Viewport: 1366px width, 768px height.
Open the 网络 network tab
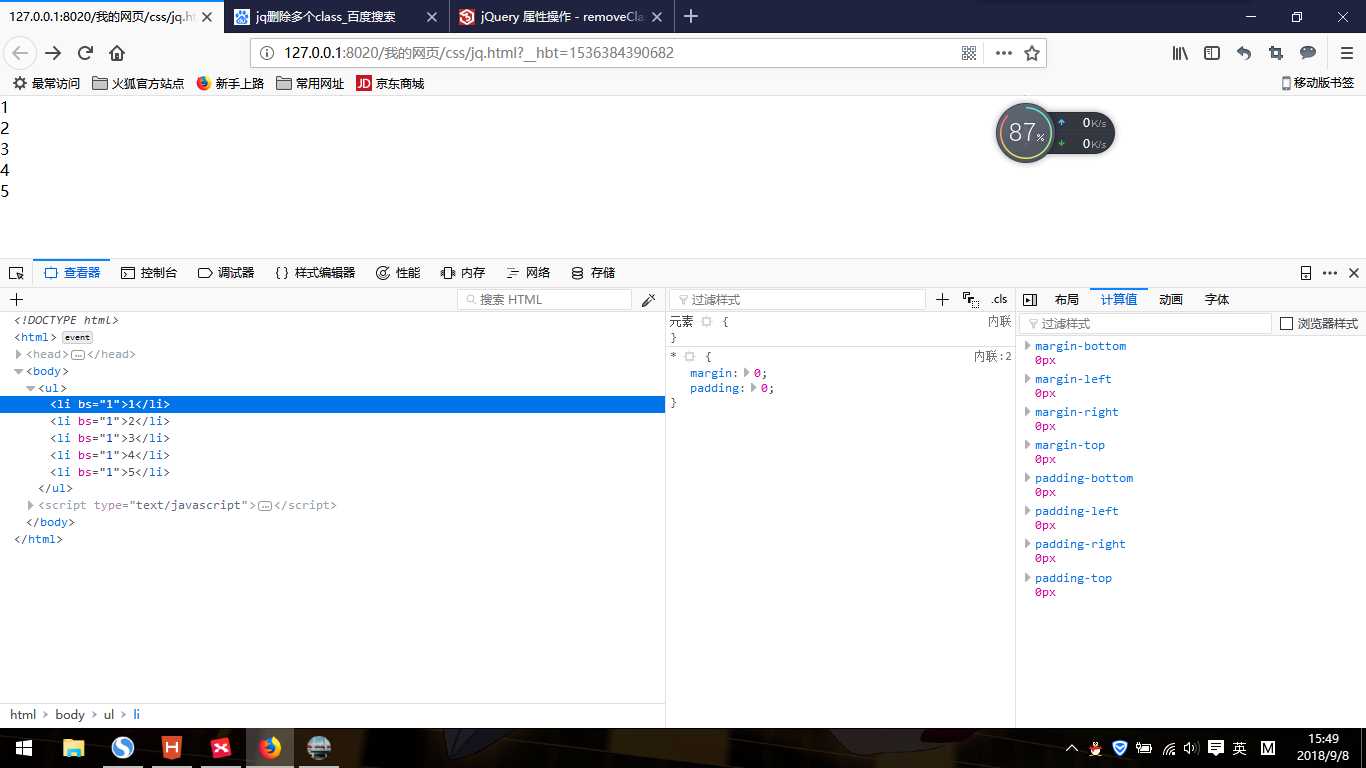(x=528, y=273)
